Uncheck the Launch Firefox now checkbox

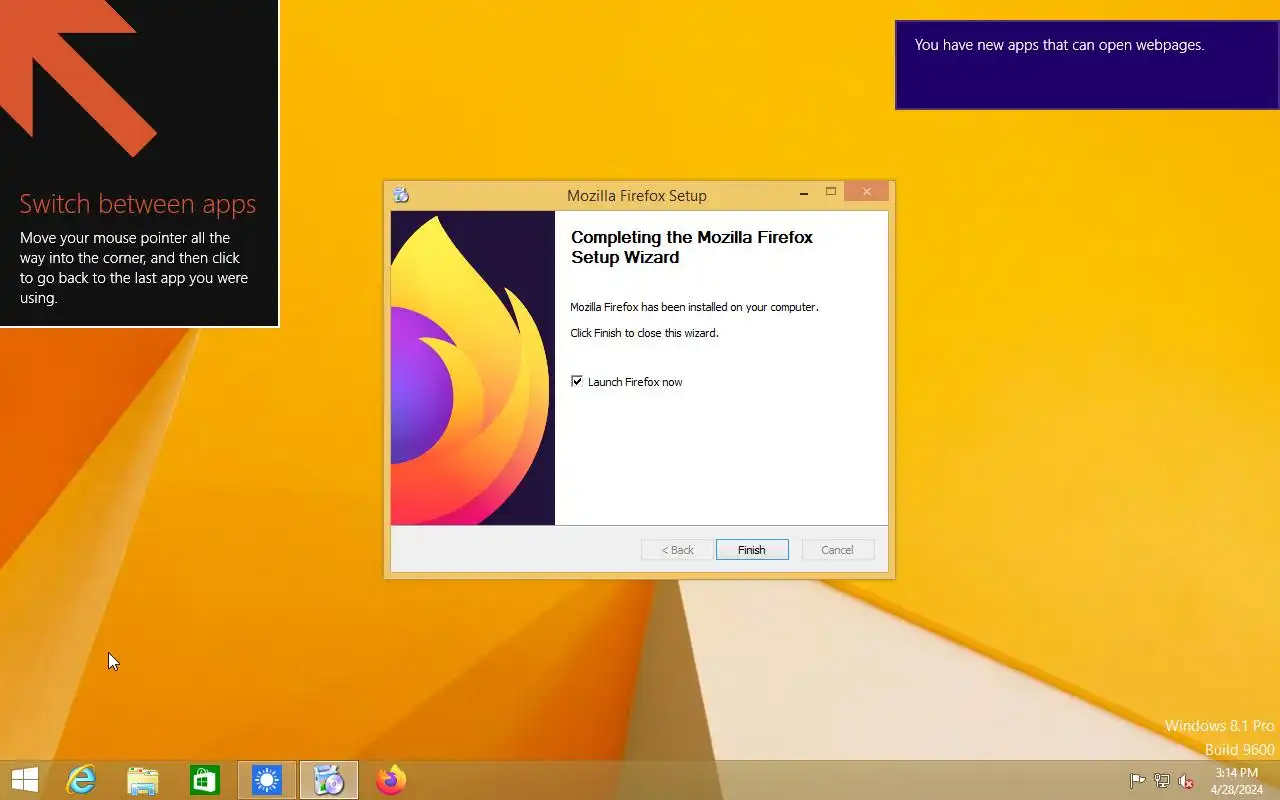pos(577,381)
